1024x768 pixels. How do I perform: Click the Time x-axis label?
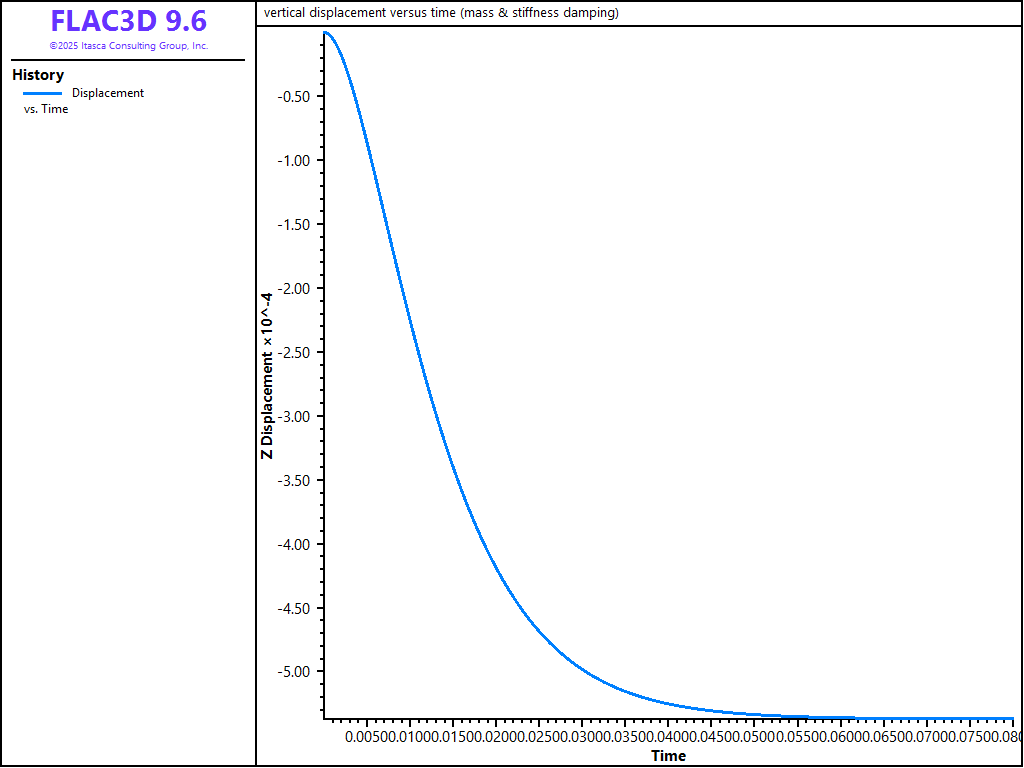pos(668,755)
